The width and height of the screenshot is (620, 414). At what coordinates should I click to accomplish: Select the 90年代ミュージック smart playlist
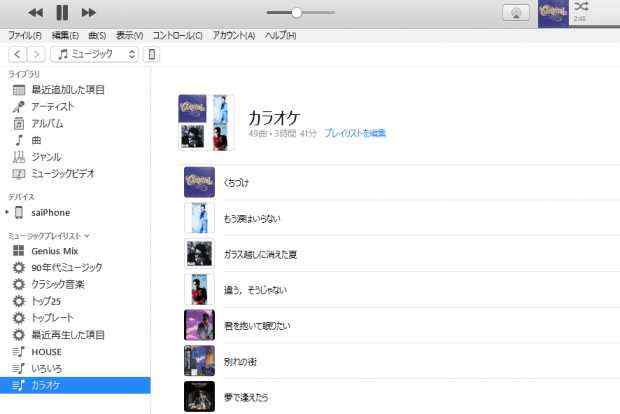[66, 268]
